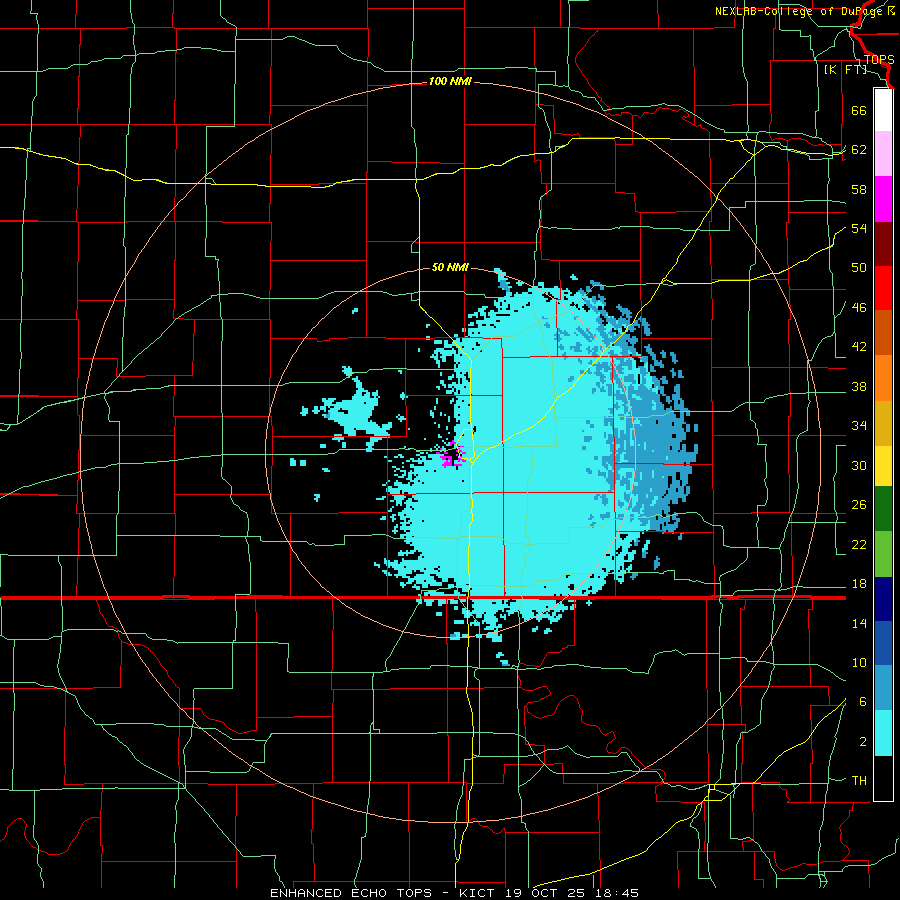
Task: Click the "14" legend value
Action: [859, 623]
